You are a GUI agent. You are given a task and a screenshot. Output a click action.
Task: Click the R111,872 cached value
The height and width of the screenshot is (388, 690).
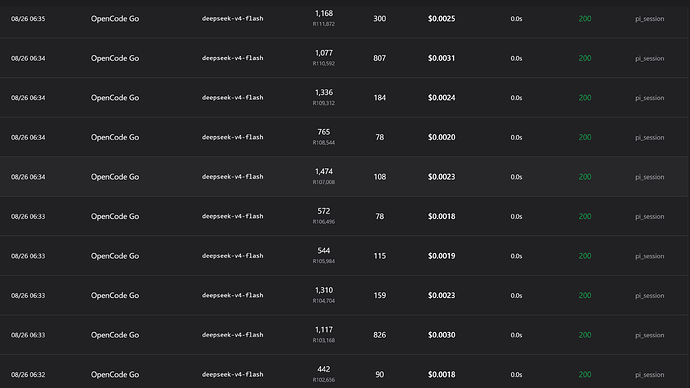tap(324, 24)
